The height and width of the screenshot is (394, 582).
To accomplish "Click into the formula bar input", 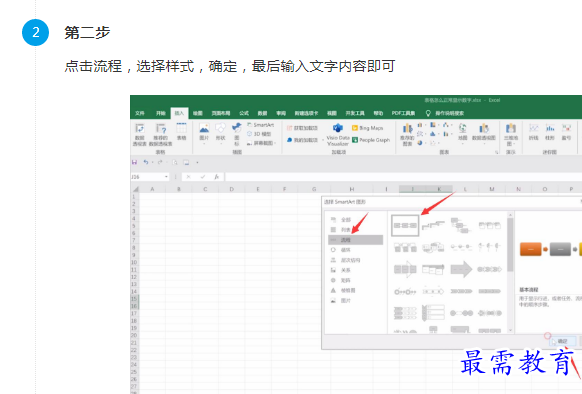I will pyautogui.click(x=403, y=177).
